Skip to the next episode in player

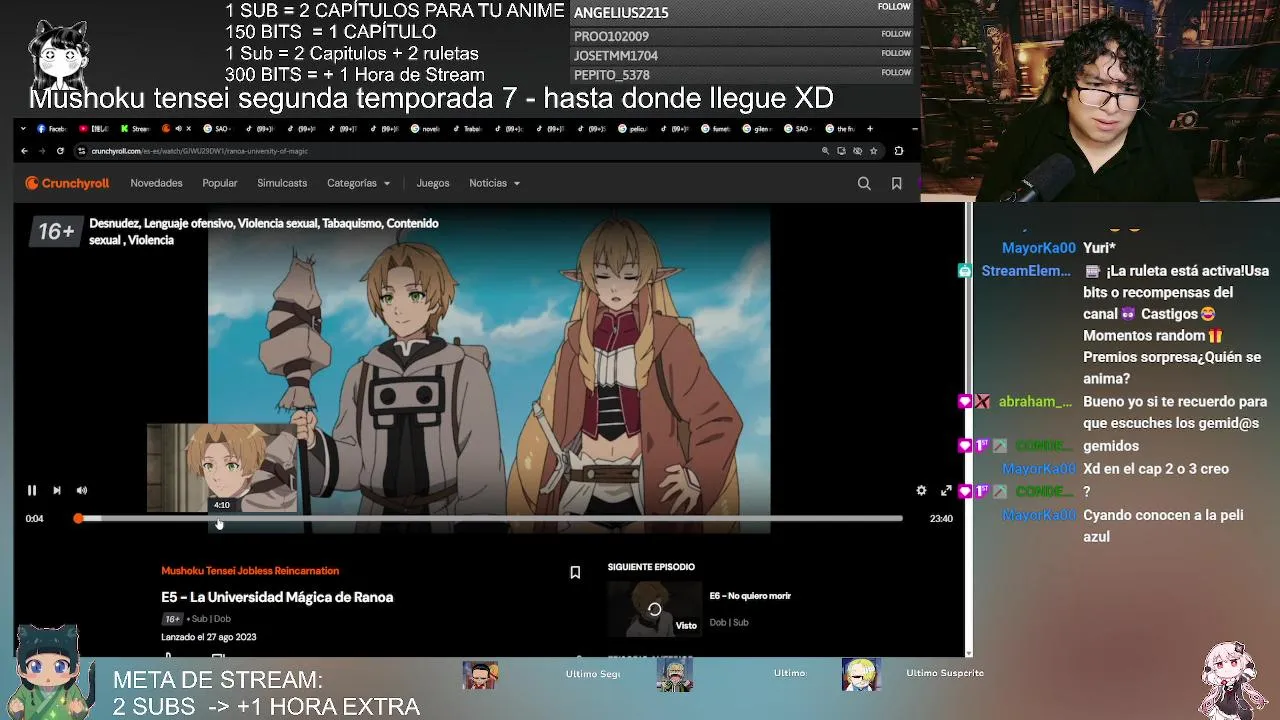pyautogui.click(x=57, y=490)
